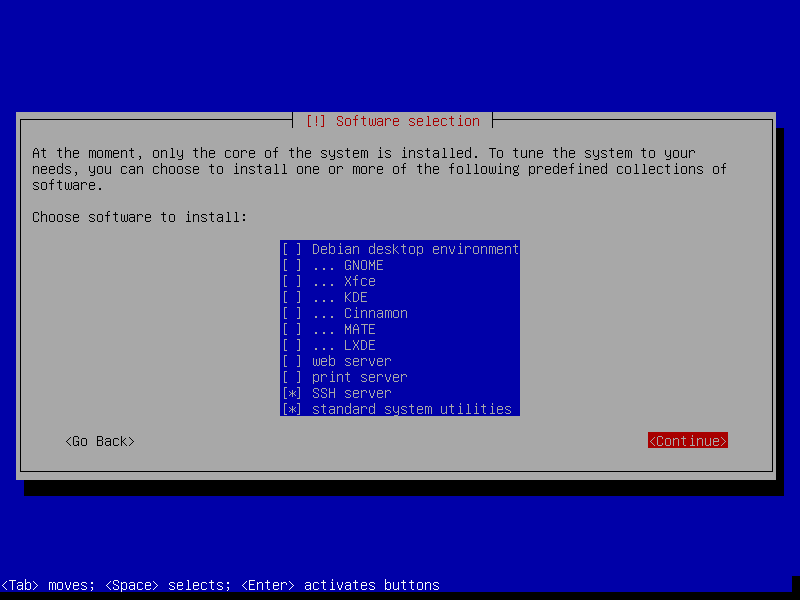Tick the KDE checkbox
This screenshot has width=800, height=600.
coord(292,297)
